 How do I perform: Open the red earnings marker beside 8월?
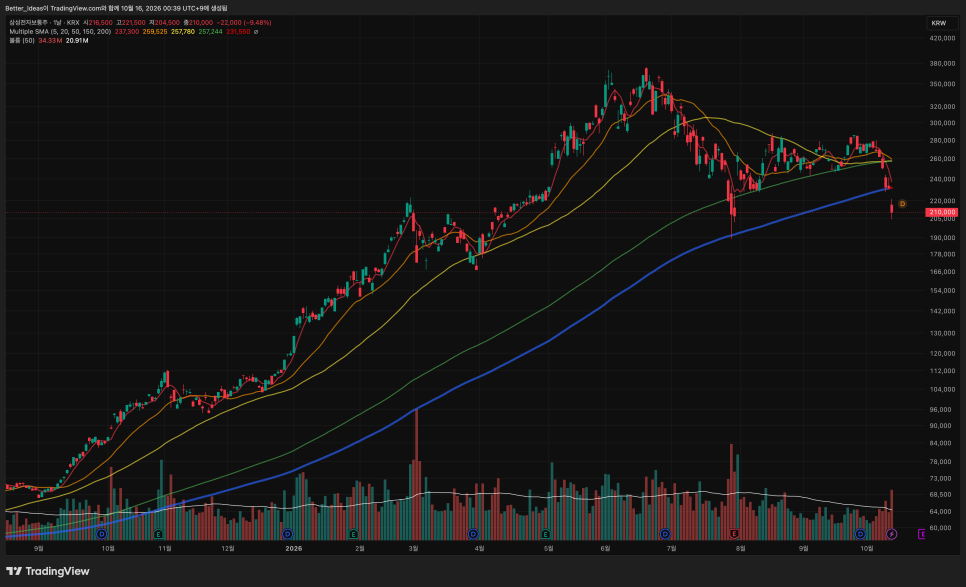[x=734, y=534]
